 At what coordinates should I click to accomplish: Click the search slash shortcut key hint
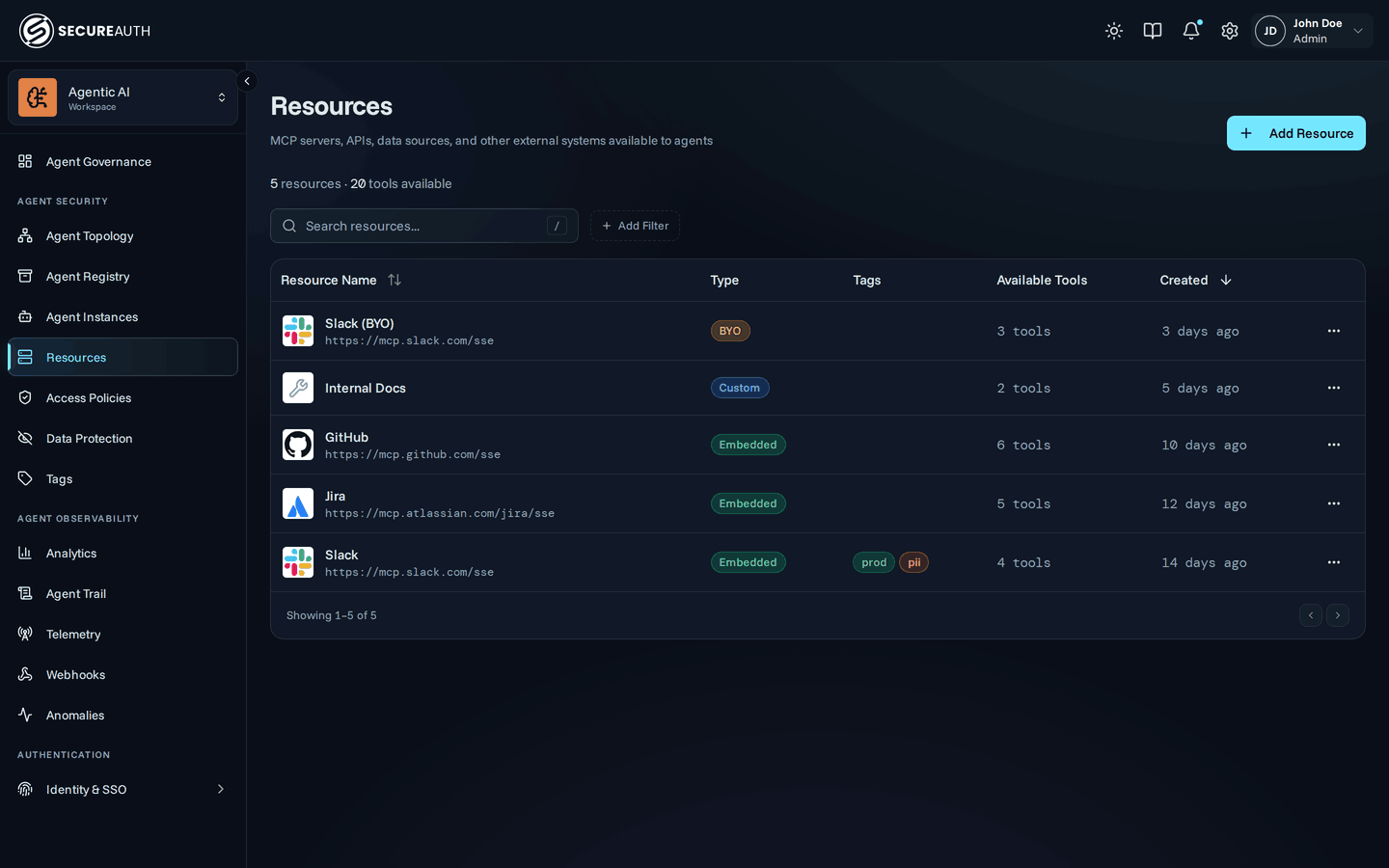click(x=557, y=226)
